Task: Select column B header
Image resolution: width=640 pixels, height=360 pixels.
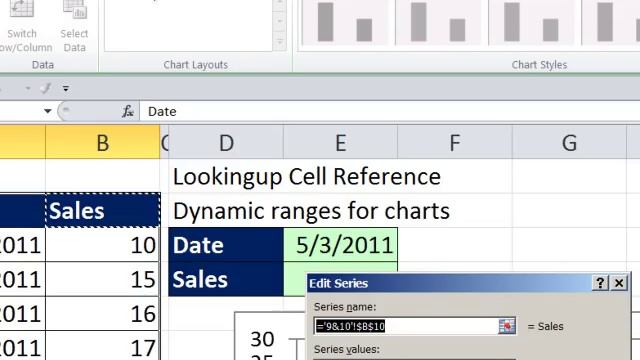Action: [103, 142]
